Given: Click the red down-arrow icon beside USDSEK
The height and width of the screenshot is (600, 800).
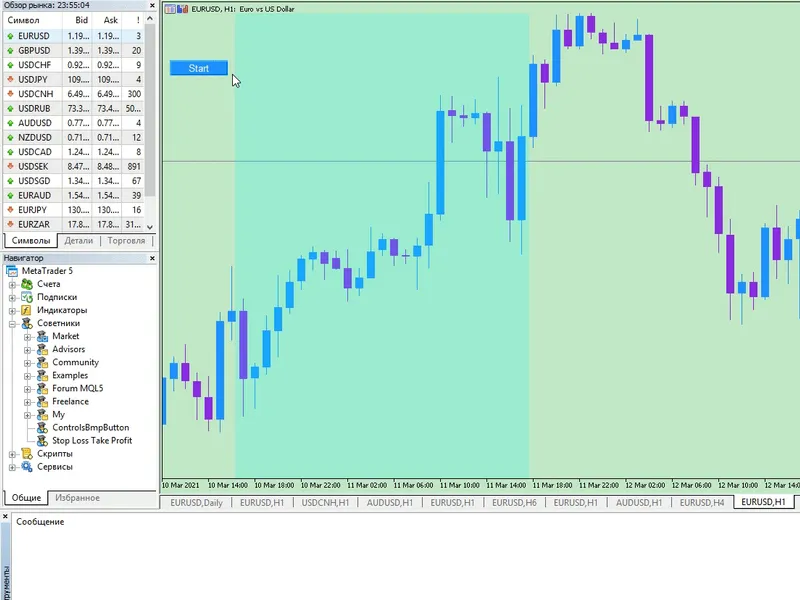Looking at the screenshot, I should pyautogui.click(x=10, y=166).
